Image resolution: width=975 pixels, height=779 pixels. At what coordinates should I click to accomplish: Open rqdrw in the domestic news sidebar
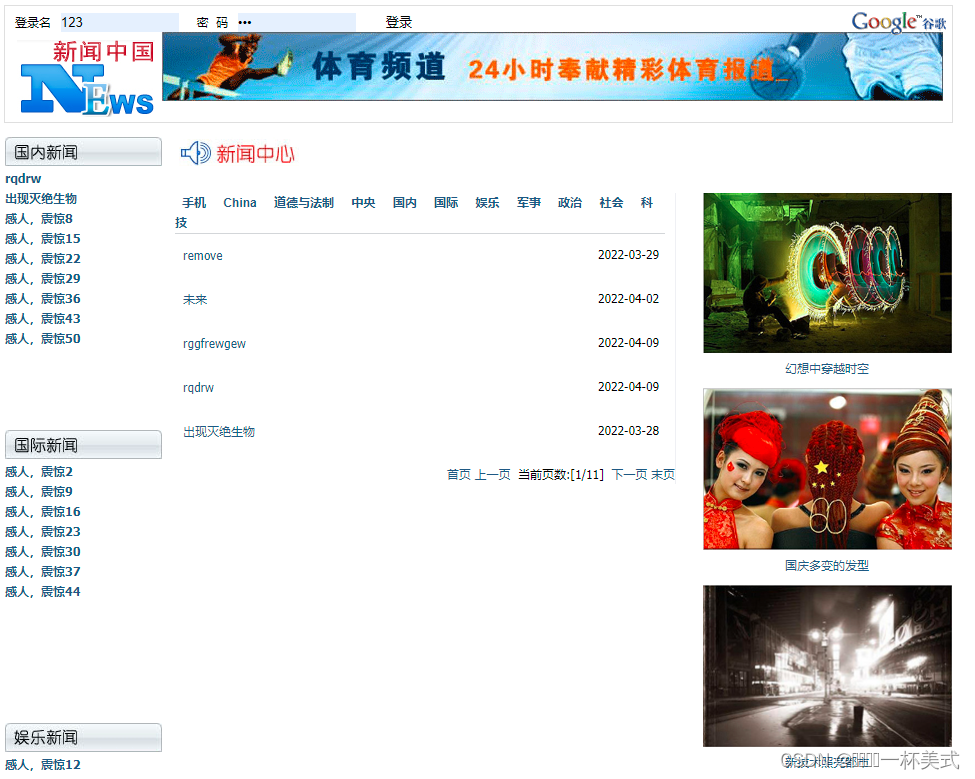click(23, 179)
